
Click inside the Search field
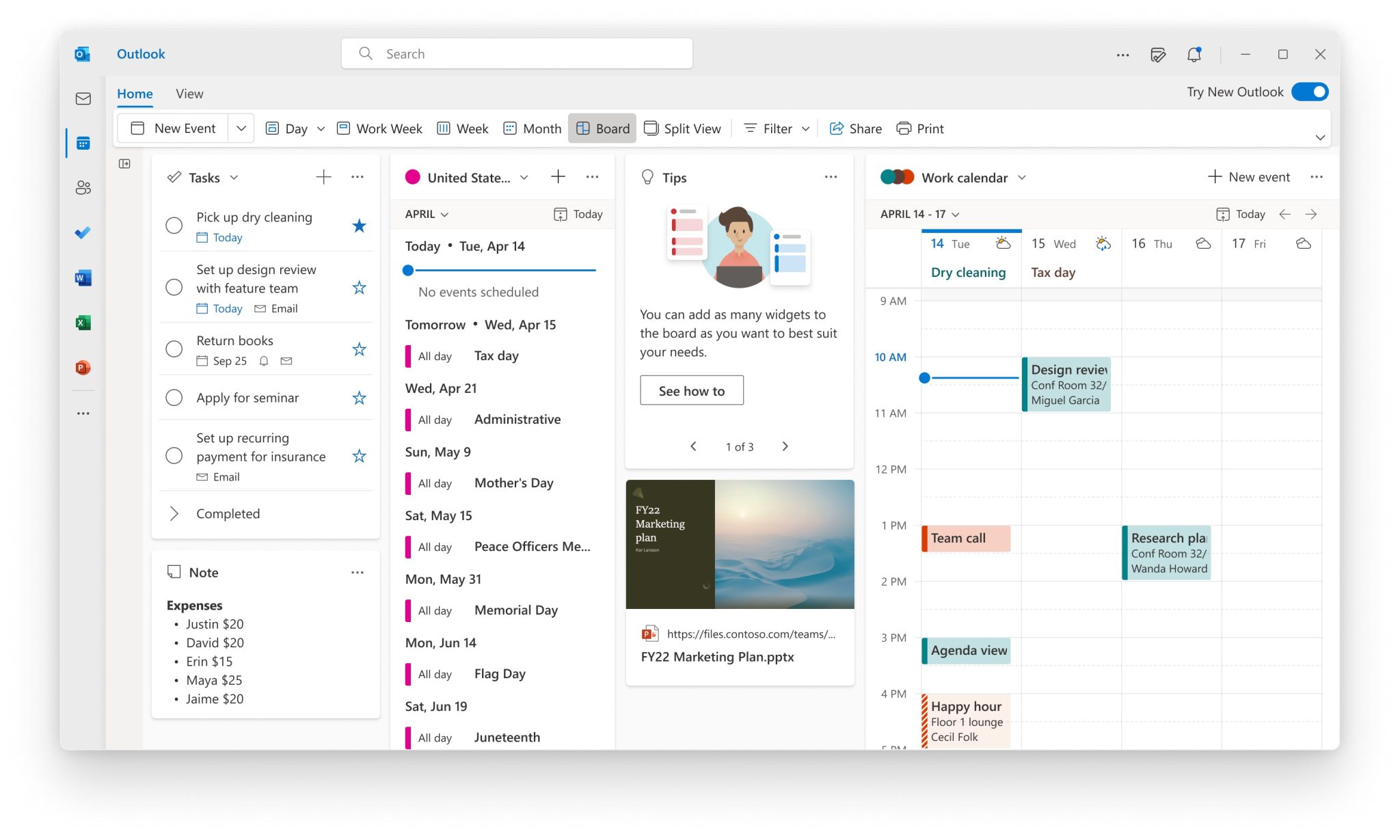[517, 53]
